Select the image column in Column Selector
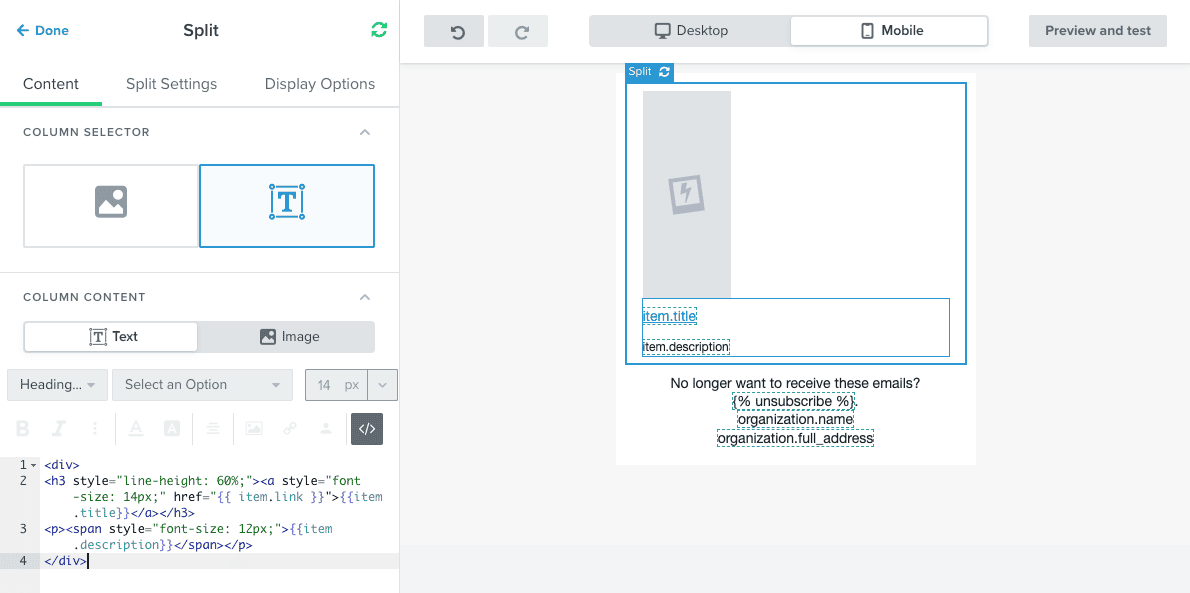Image resolution: width=1190 pixels, height=593 pixels. point(111,205)
